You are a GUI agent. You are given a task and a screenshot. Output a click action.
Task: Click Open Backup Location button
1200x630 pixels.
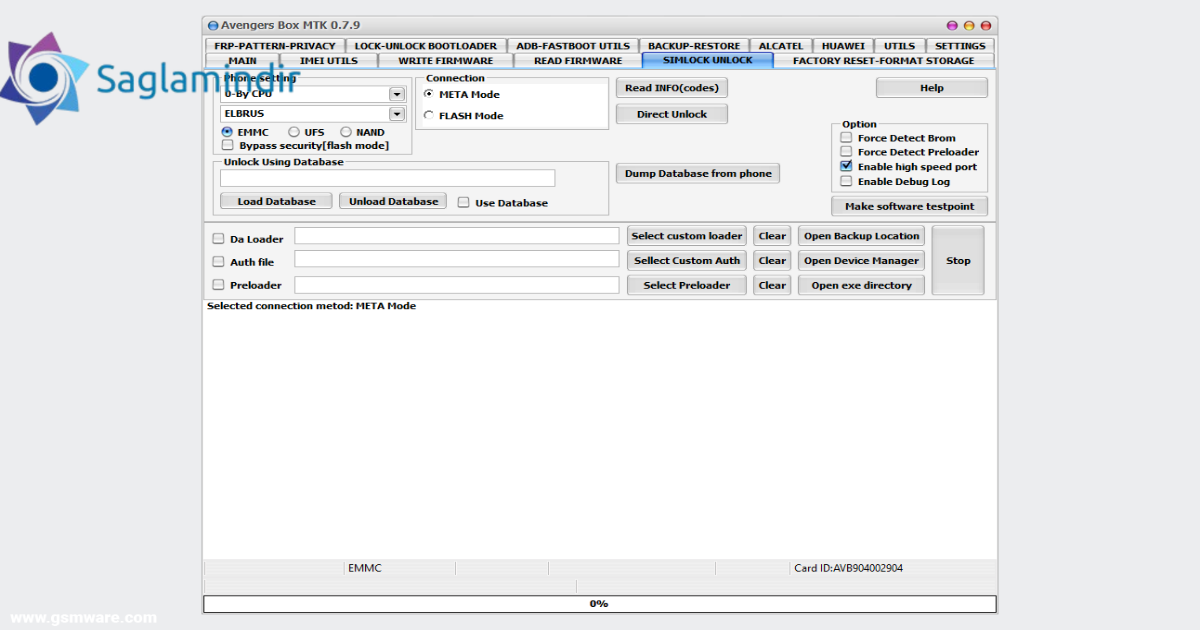tap(862, 236)
